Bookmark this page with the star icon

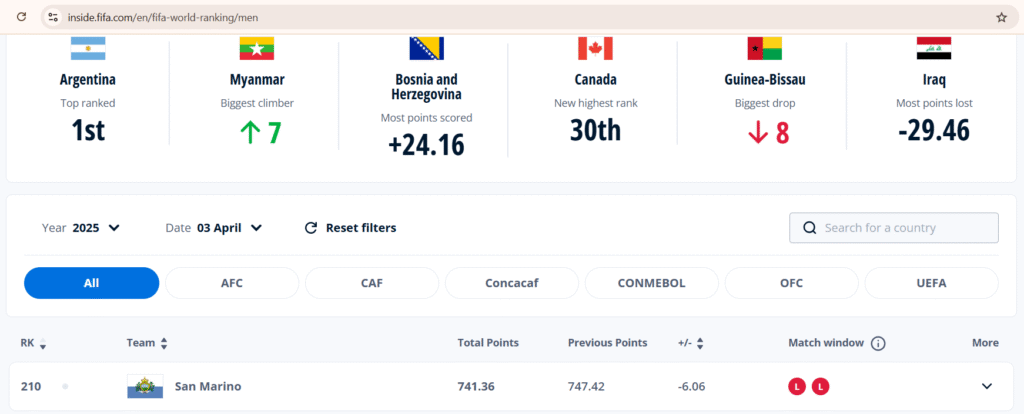(x=1001, y=18)
